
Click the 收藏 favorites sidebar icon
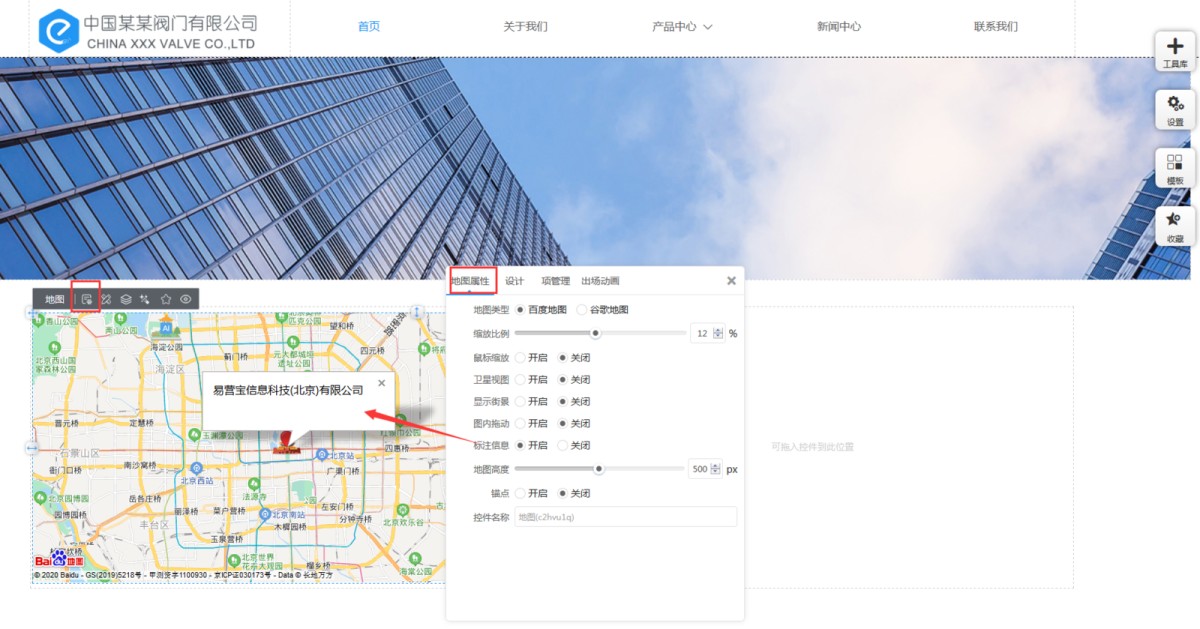(x=1175, y=226)
